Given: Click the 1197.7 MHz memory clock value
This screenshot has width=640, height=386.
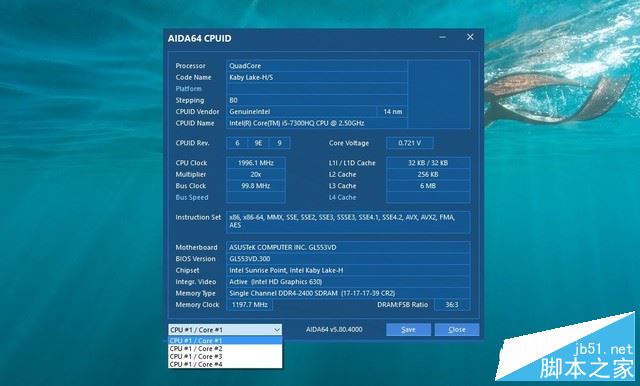Looking at the screenshot, I should click(249, 305).
